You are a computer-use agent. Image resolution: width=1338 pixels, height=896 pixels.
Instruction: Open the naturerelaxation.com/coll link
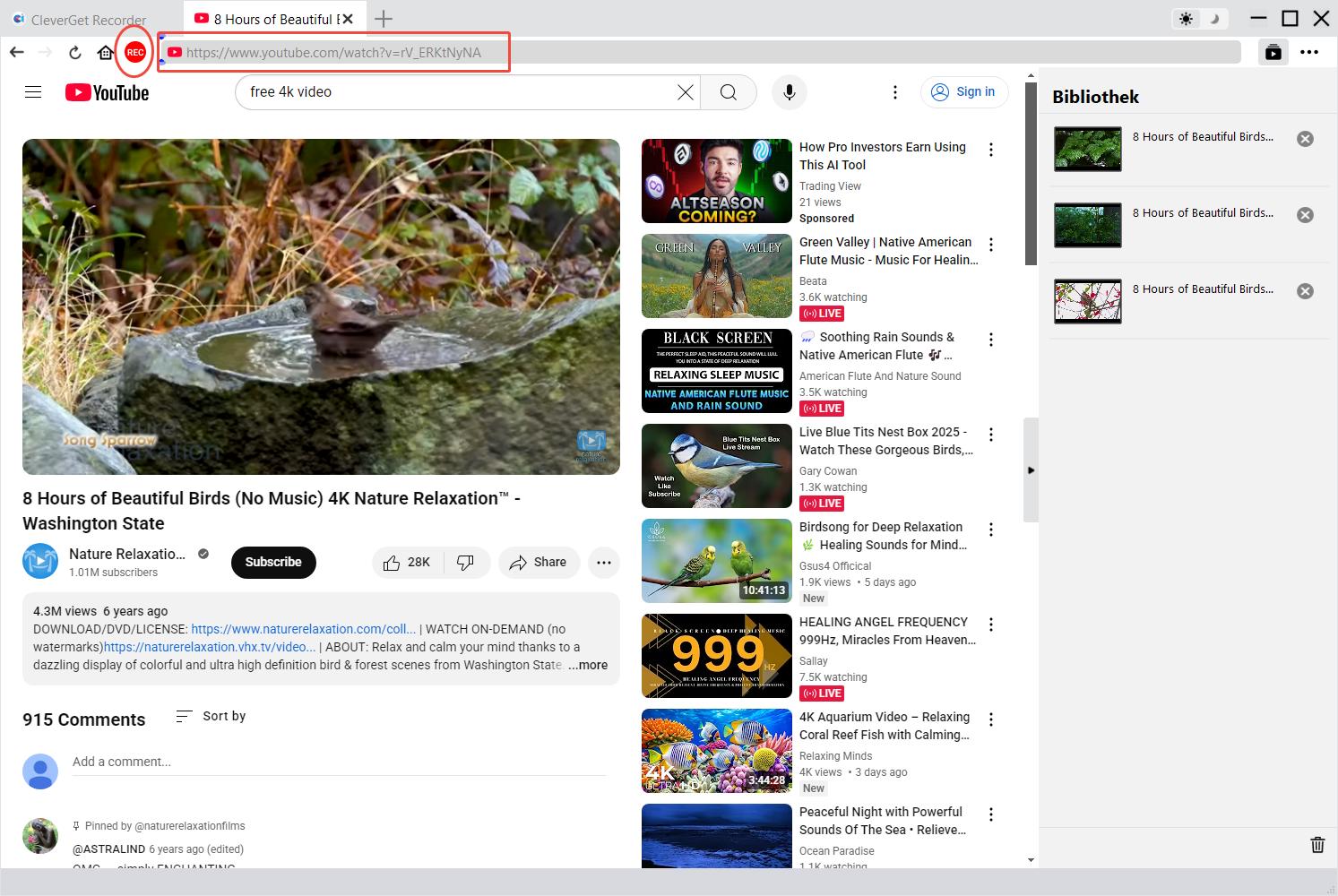click(303, 629)
